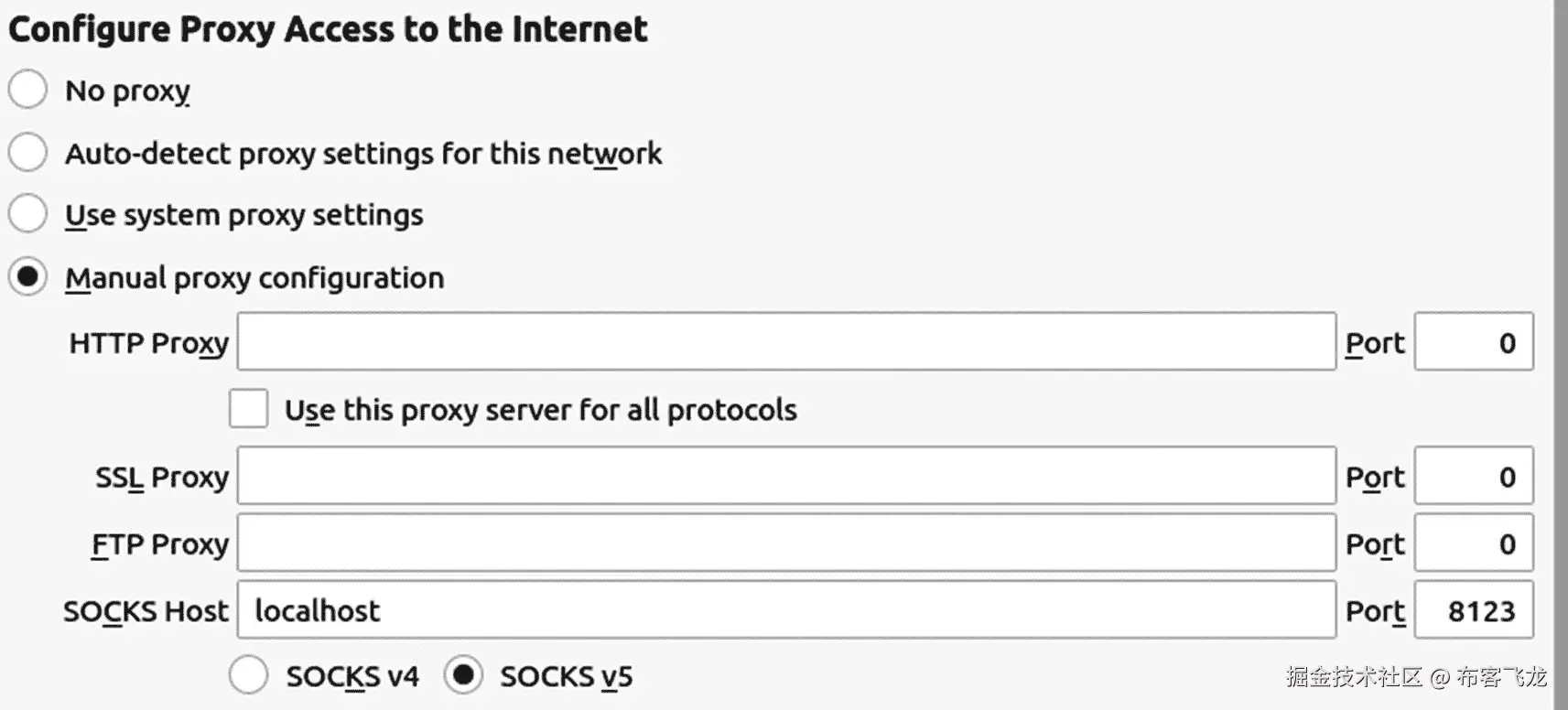Click the FTP Proxy host field
The height and width of the screenshot is (710, 1568).
point(785,543)
